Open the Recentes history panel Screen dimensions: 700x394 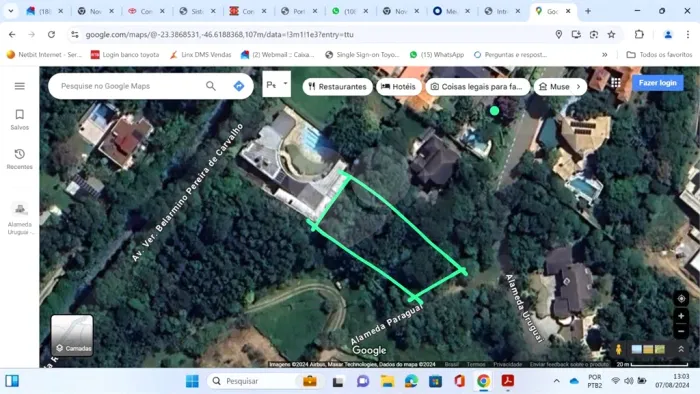pos(20,159)
